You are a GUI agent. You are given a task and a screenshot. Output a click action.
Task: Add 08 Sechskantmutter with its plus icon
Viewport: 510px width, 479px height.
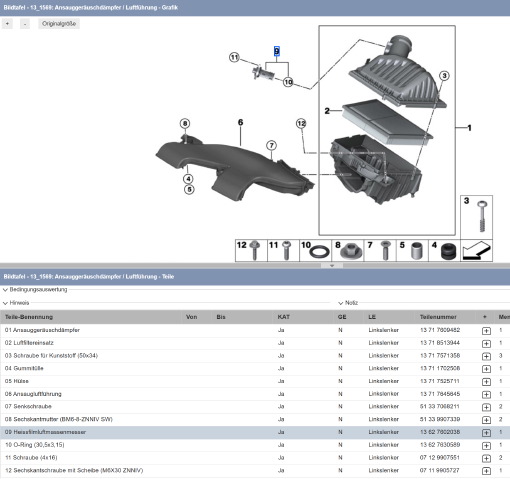486,420
